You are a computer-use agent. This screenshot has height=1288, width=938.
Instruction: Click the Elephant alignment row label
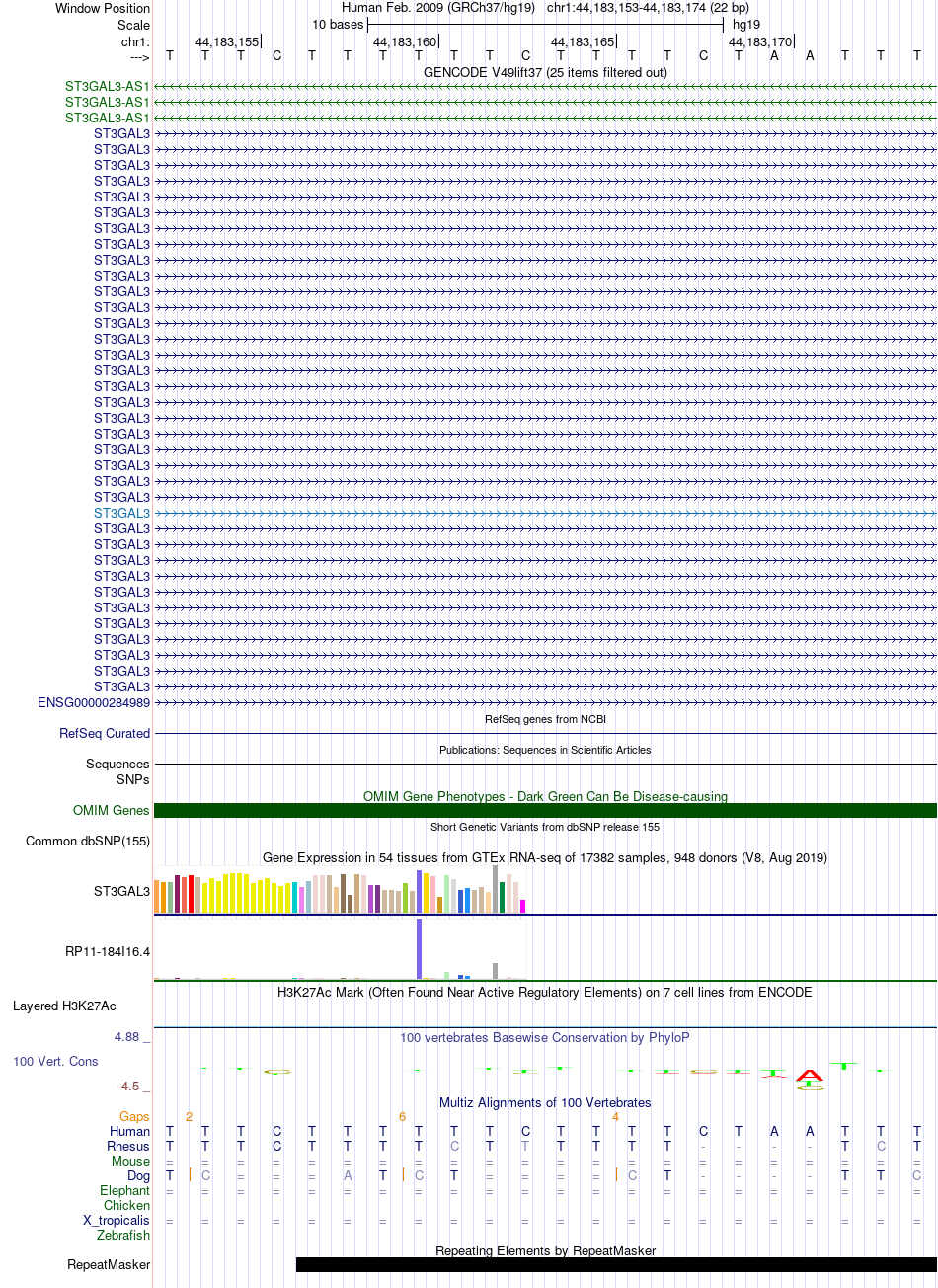coord(125,1190)
